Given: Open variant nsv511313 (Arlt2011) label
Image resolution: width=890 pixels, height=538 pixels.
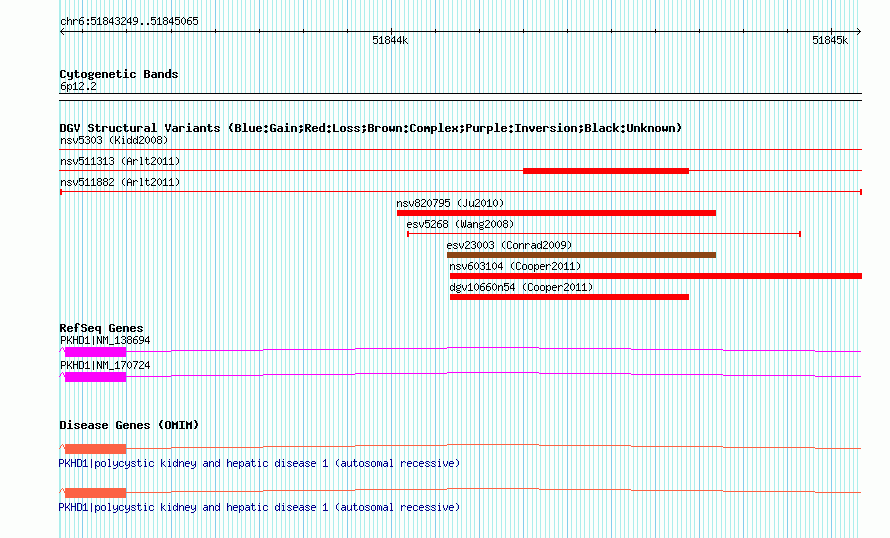Looking at the screenshot, I should click(x=120, y=161).
